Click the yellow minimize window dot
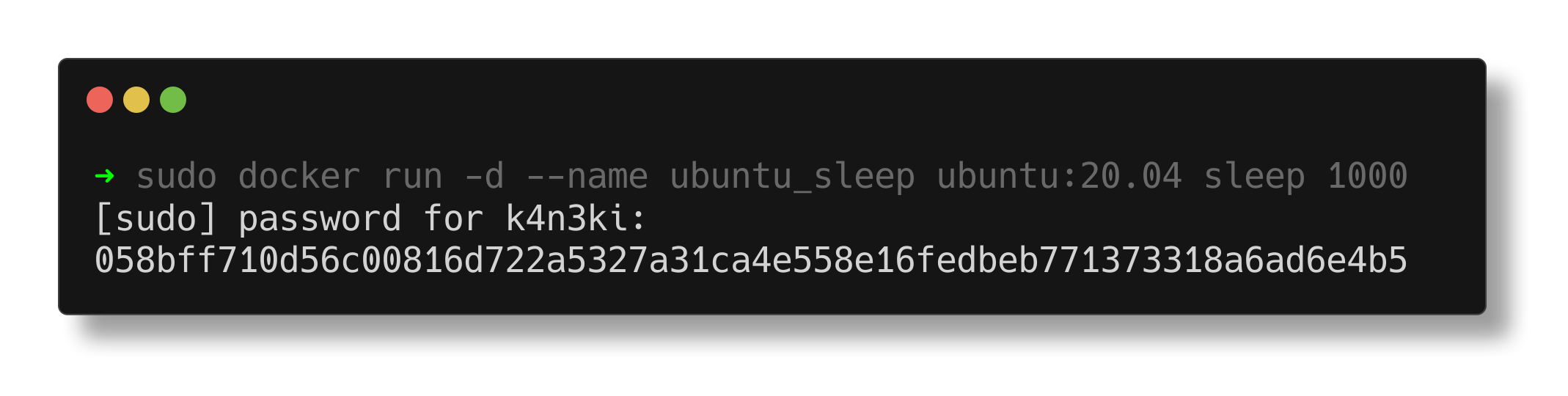Image resolution: width=1568 pixels, height=396 pixels. click(x=136, y=100)
